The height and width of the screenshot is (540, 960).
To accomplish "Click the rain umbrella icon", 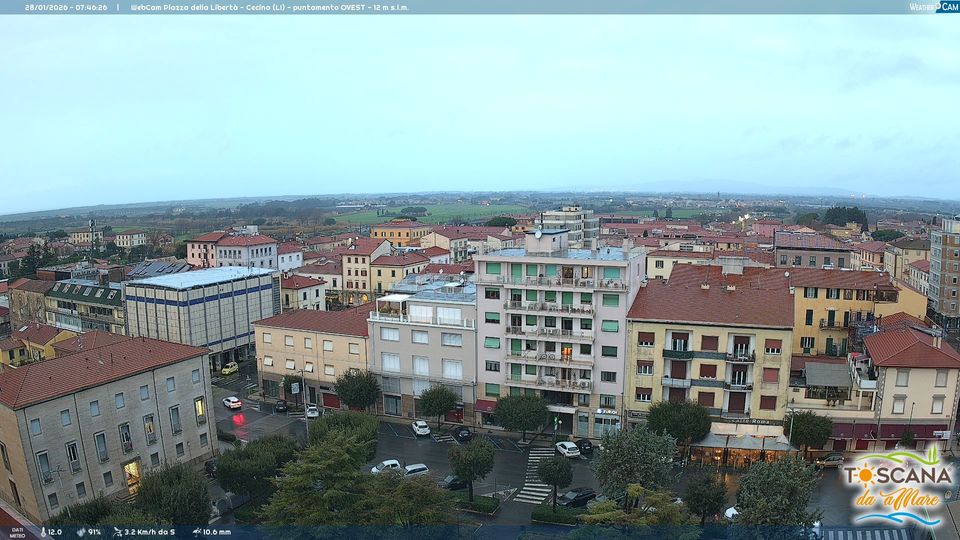I will click(197, 532).
